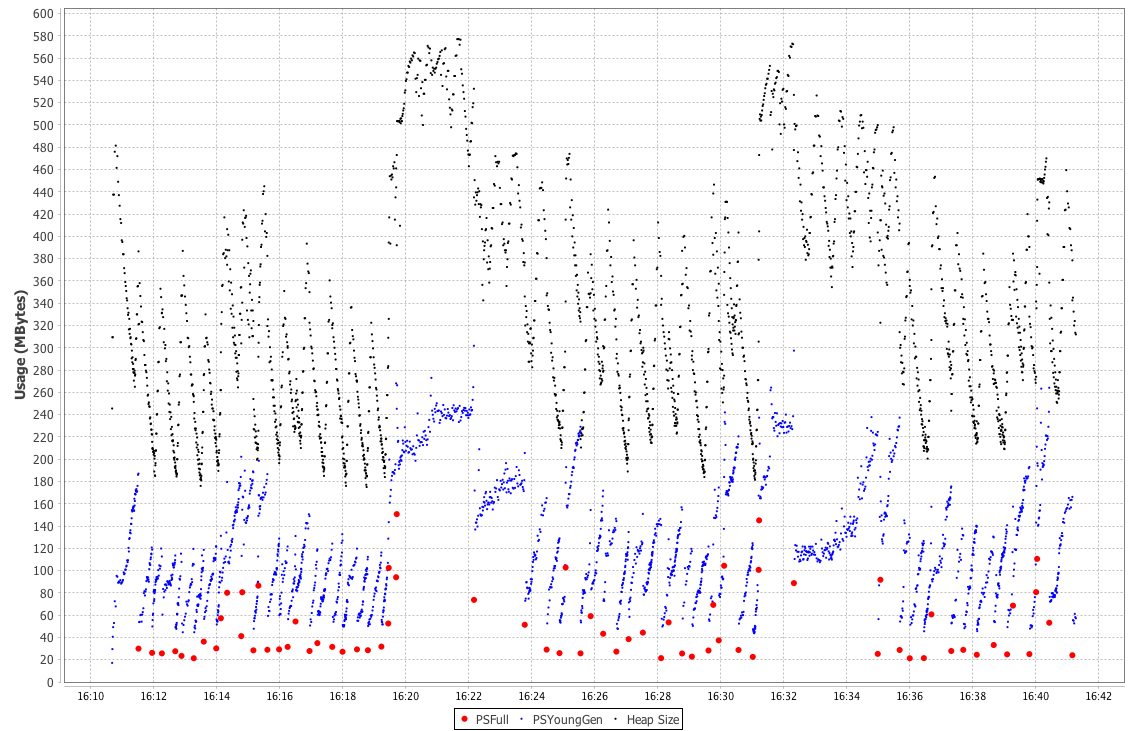Click the 240 tick label on the y-axis
The width and height of the screenshot is (1136, 731).
(43, 415)
